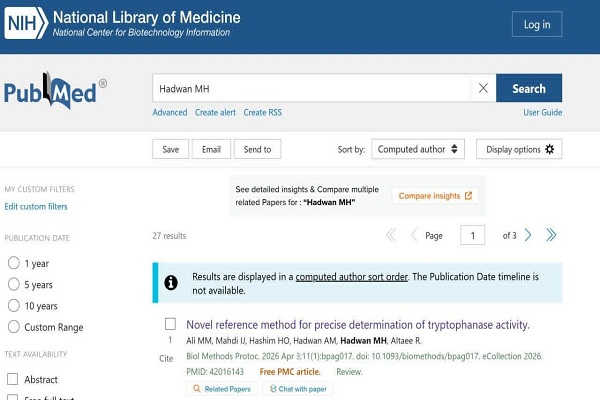Click the Log in button

click(x=537, y=24)
